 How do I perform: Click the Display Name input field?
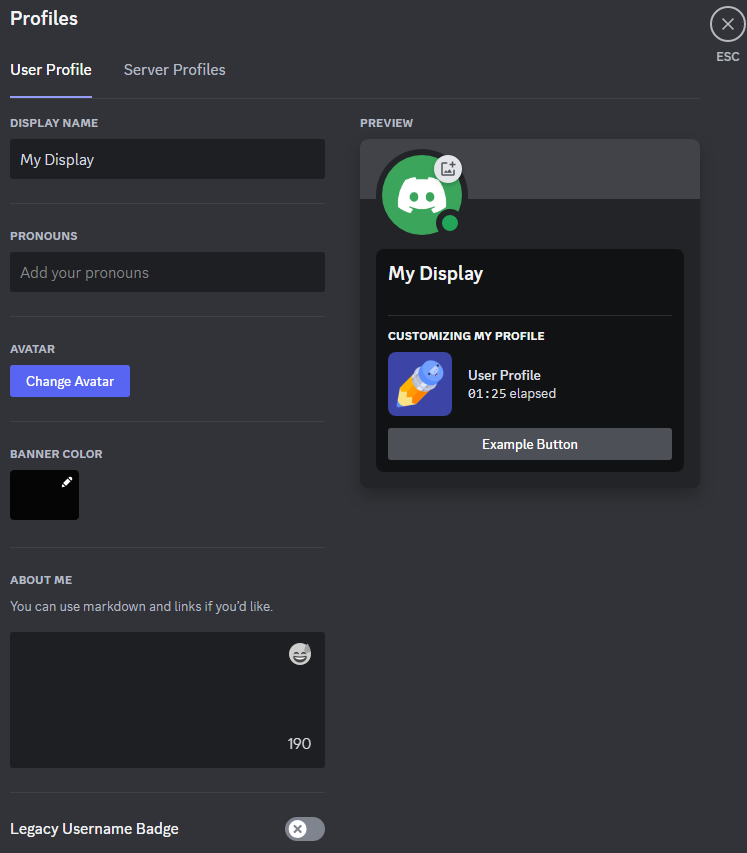(167, 159)
